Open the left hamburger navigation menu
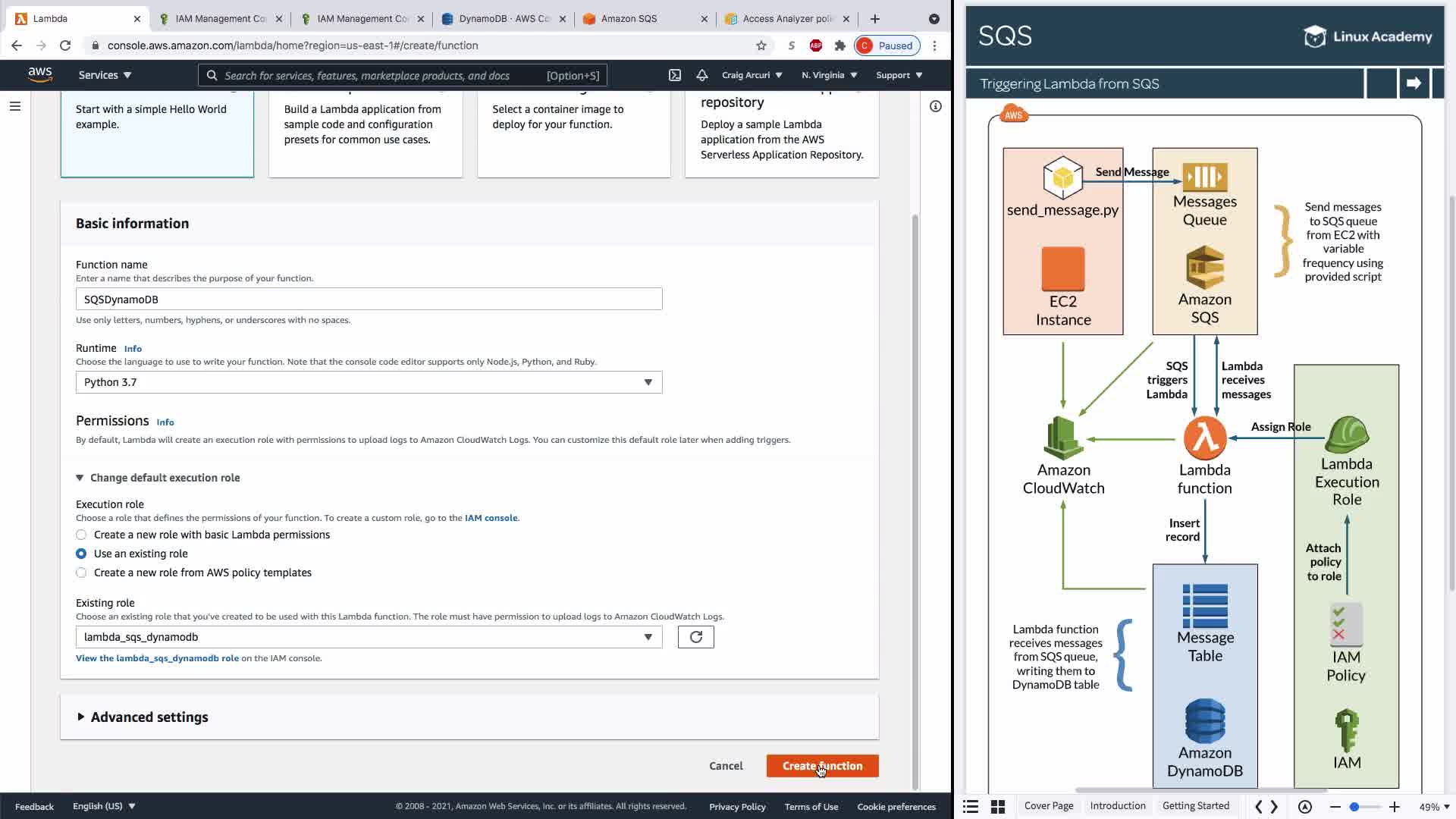 point(14,106)
